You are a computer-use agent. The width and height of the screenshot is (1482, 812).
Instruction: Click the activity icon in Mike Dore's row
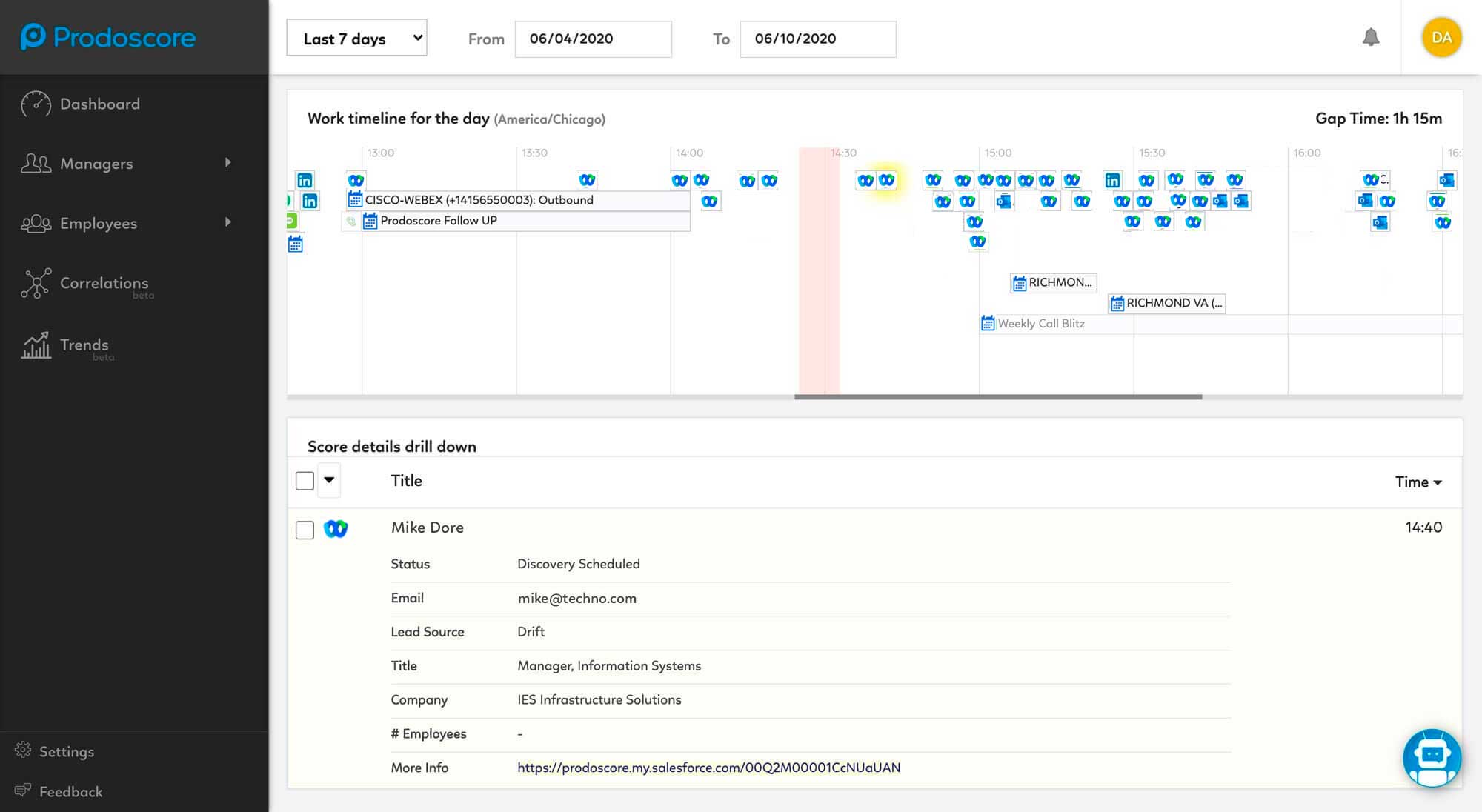[336, 528]
